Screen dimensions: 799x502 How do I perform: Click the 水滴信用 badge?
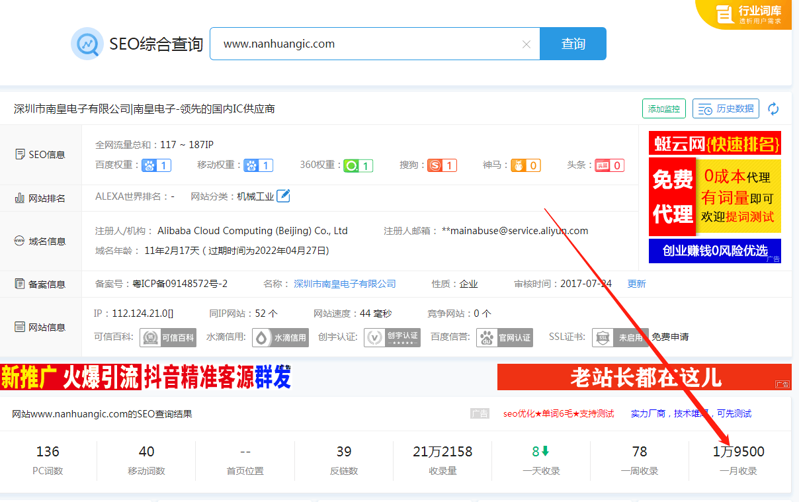point(280,337)
